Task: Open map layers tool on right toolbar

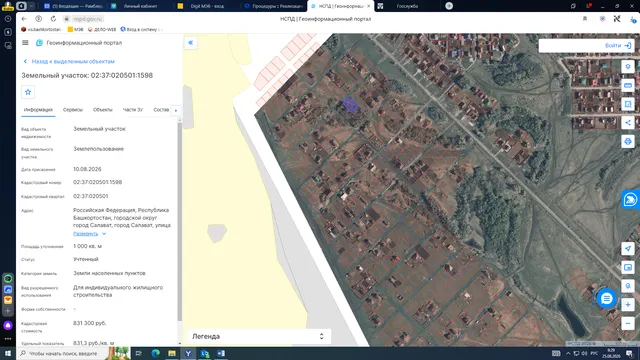Action: [627, 67]
